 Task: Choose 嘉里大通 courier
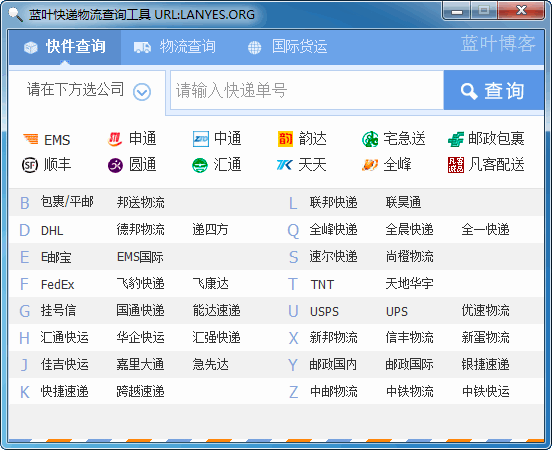[140, 364]
